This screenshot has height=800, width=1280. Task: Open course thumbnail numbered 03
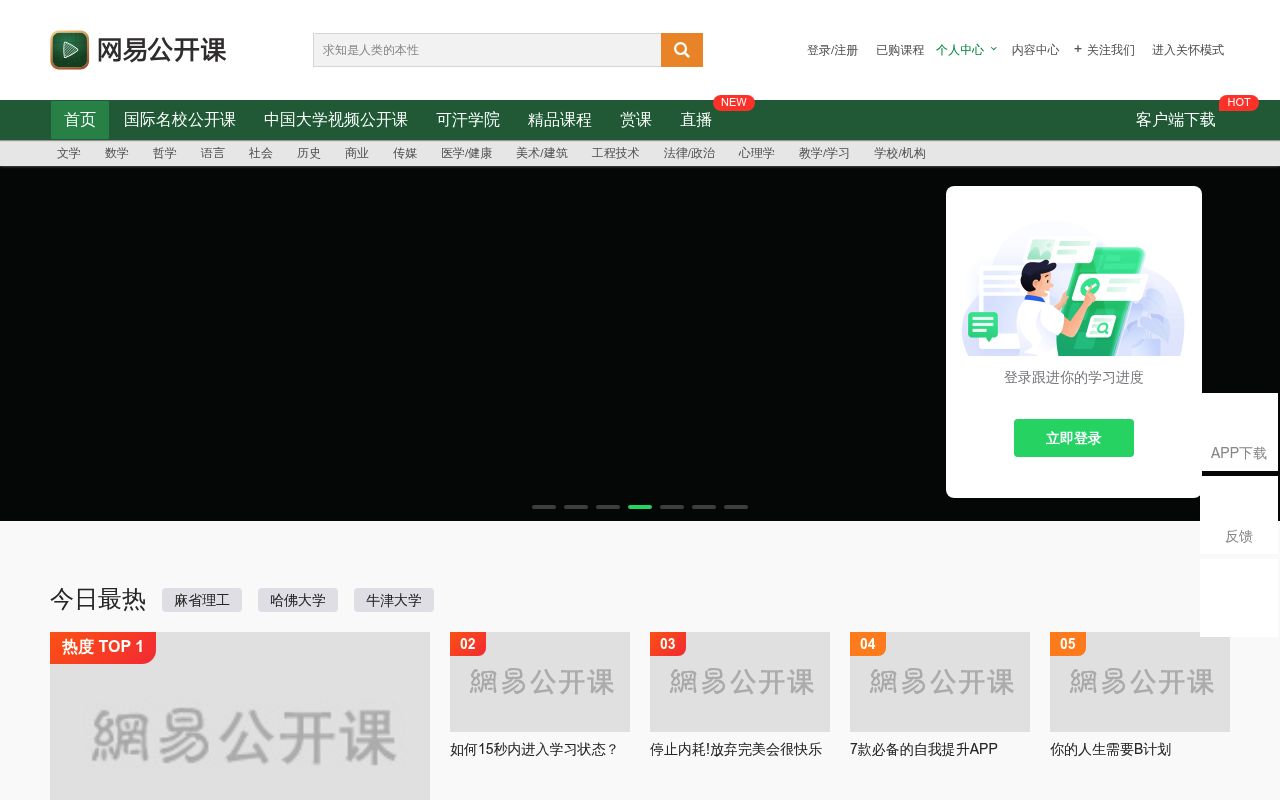point(740,682)
